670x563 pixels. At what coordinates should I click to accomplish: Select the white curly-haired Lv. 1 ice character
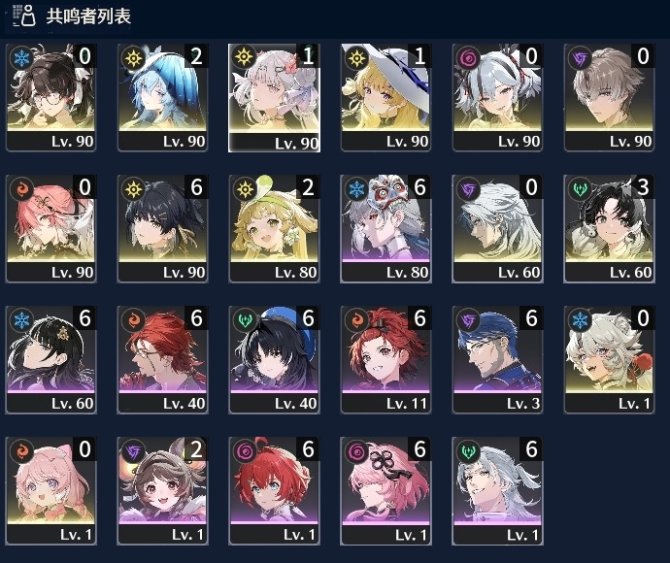pyautogui.click(x=609, y=360)
